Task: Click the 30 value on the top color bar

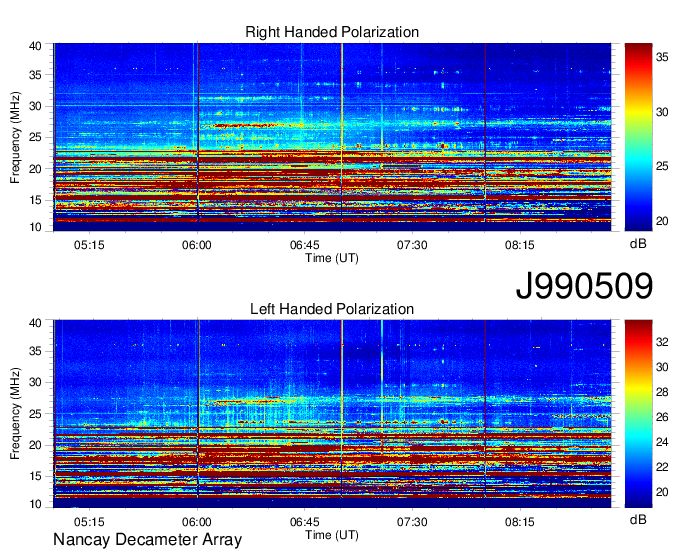Action: point(662,112)
